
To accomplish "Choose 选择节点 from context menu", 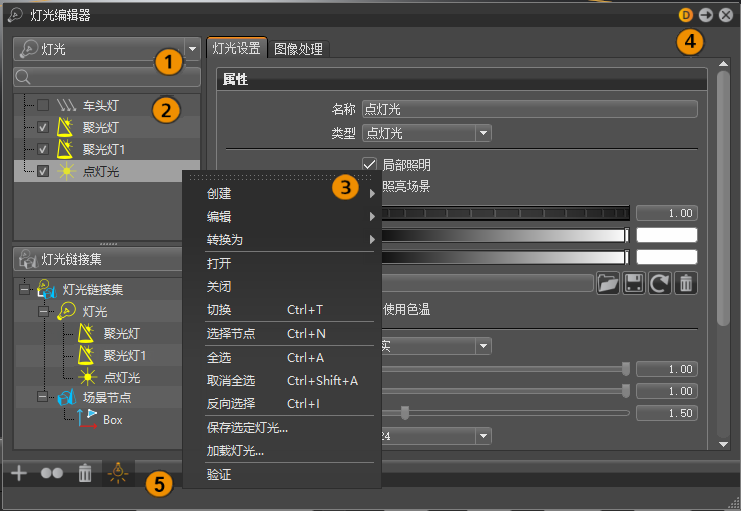I will pyautogui.click(x=282, y=334).
